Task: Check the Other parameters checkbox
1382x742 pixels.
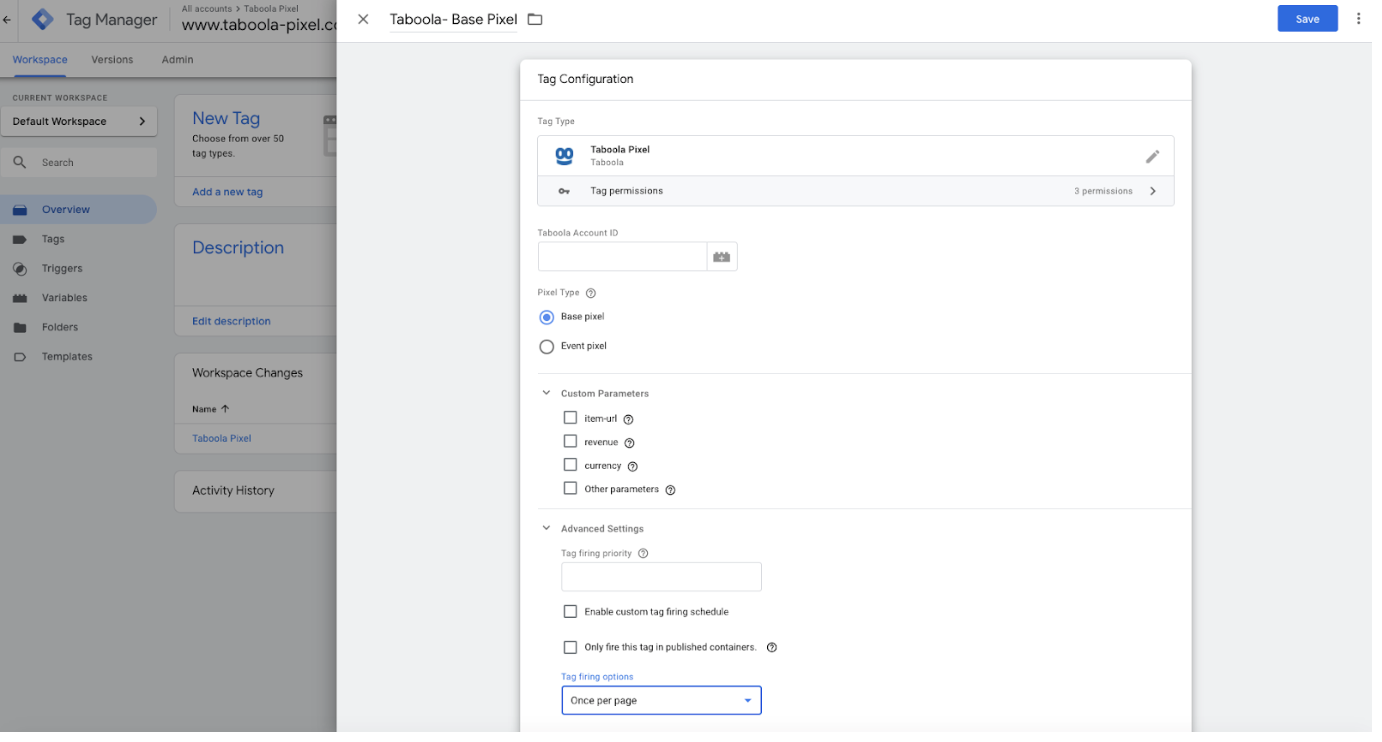Action: tap(570, 488)
